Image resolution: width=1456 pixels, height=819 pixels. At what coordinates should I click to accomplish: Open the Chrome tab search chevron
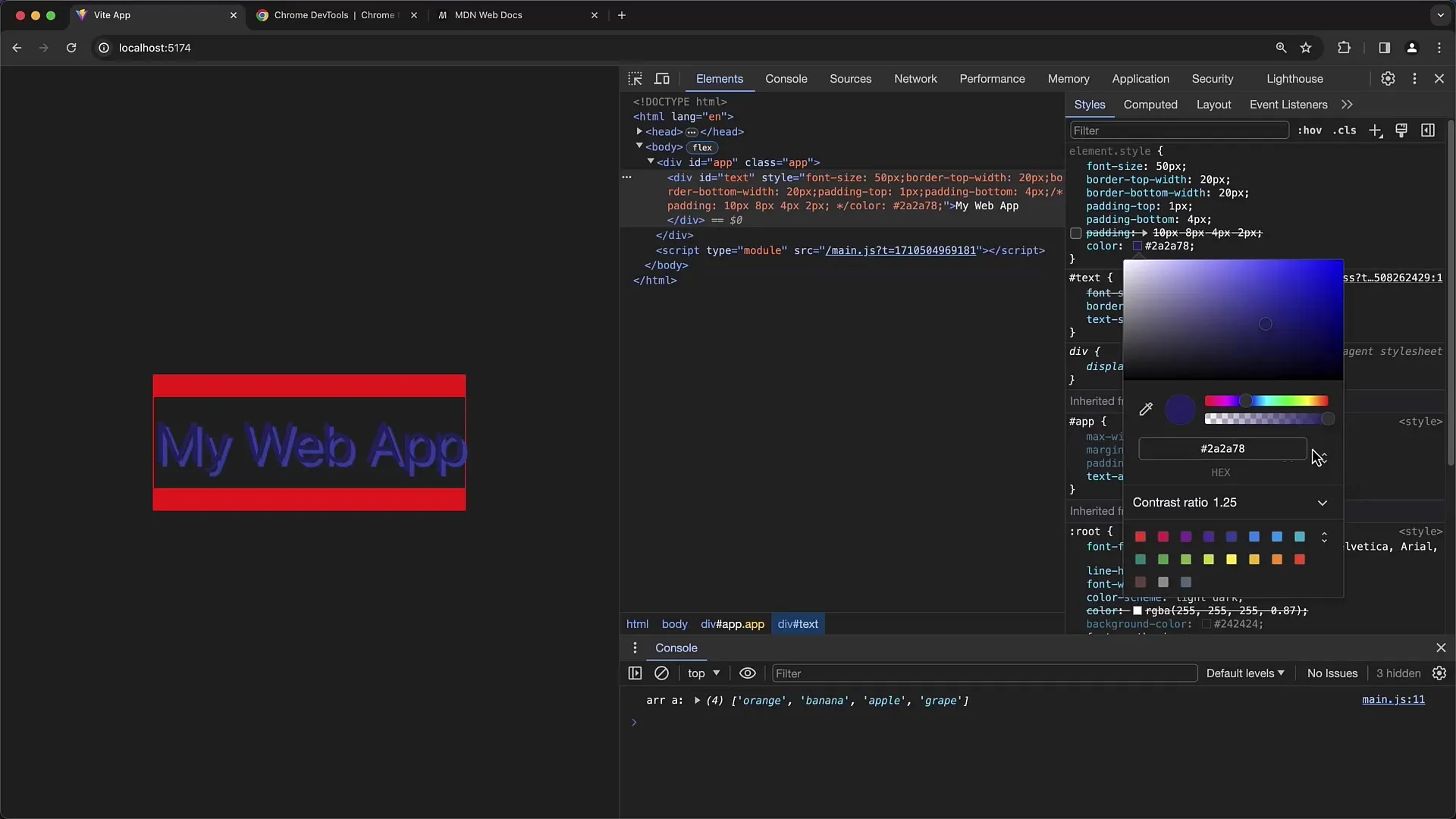1440,15
